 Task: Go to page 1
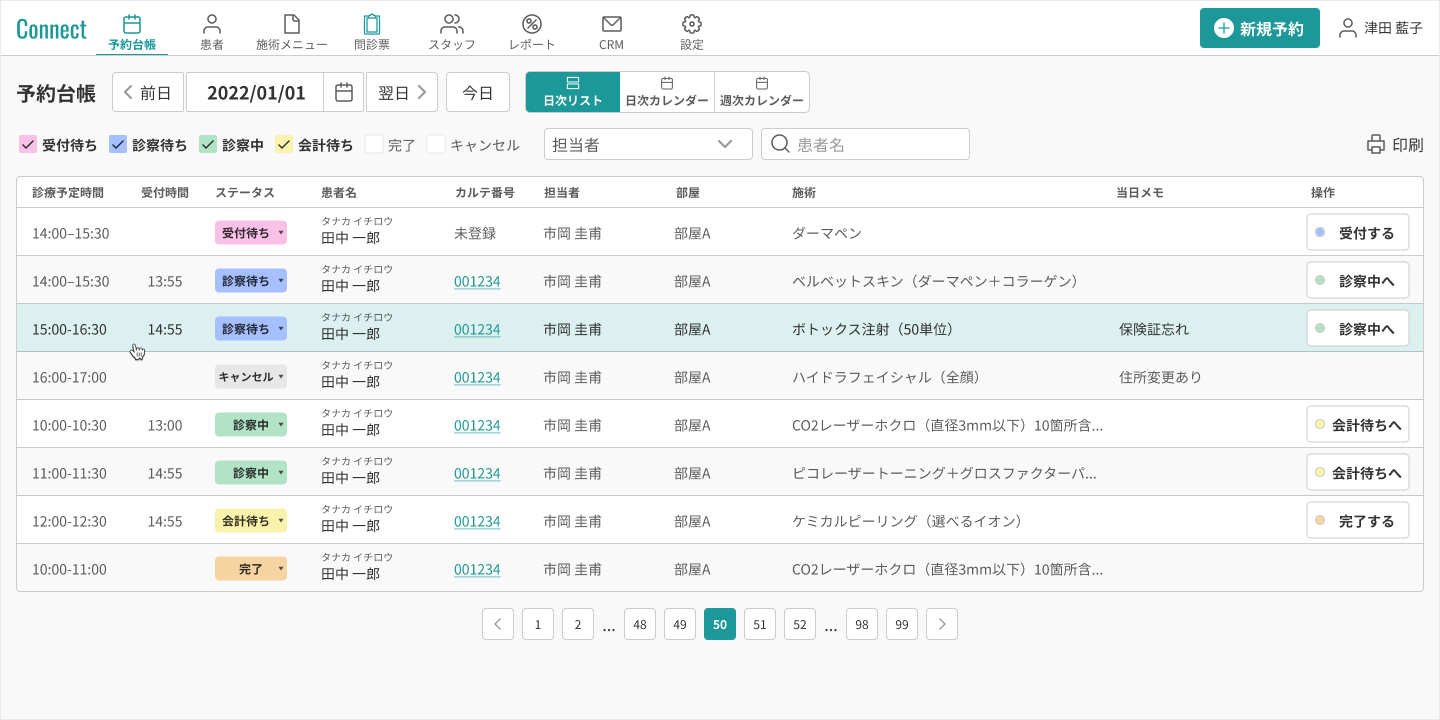click(538, 624)
